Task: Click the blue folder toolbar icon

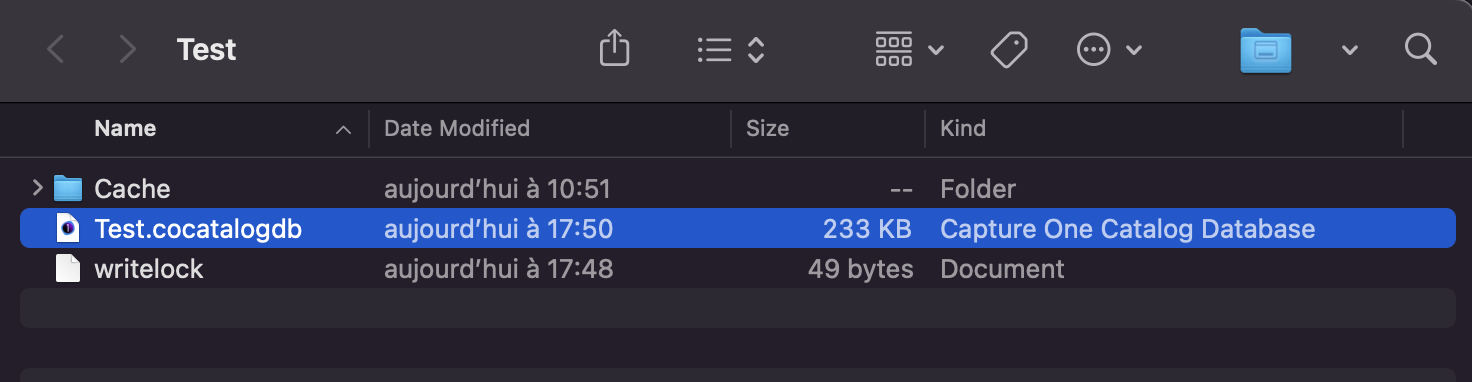Action: [x=1266, y=49]
